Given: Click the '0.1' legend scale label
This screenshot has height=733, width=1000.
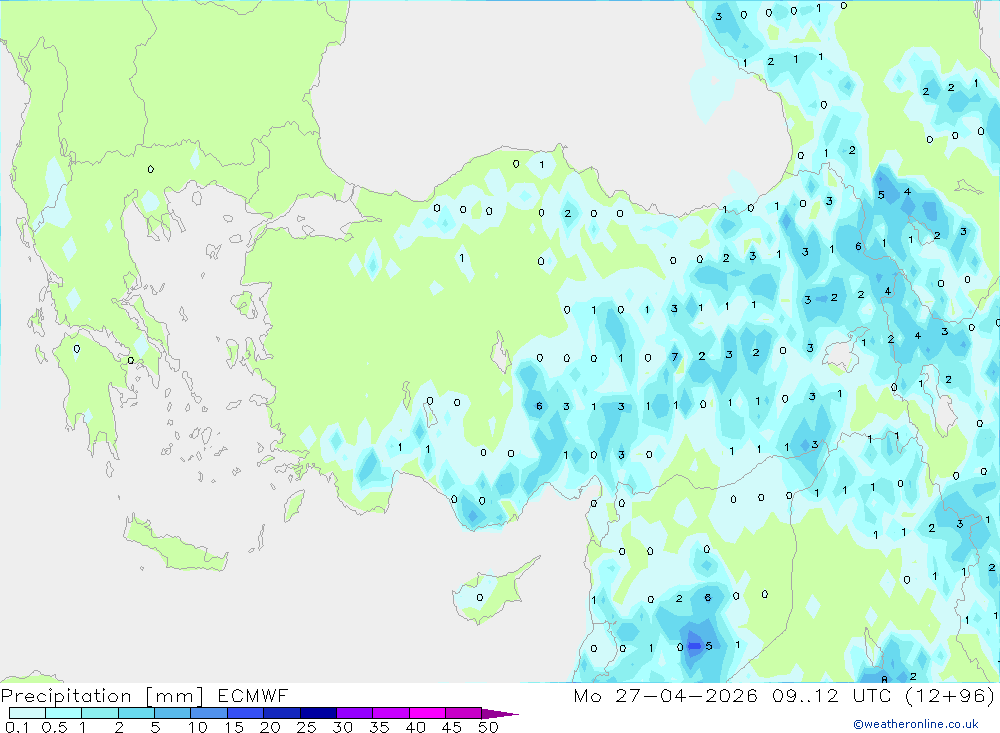Looking at the screenshot, I should 17,727.
